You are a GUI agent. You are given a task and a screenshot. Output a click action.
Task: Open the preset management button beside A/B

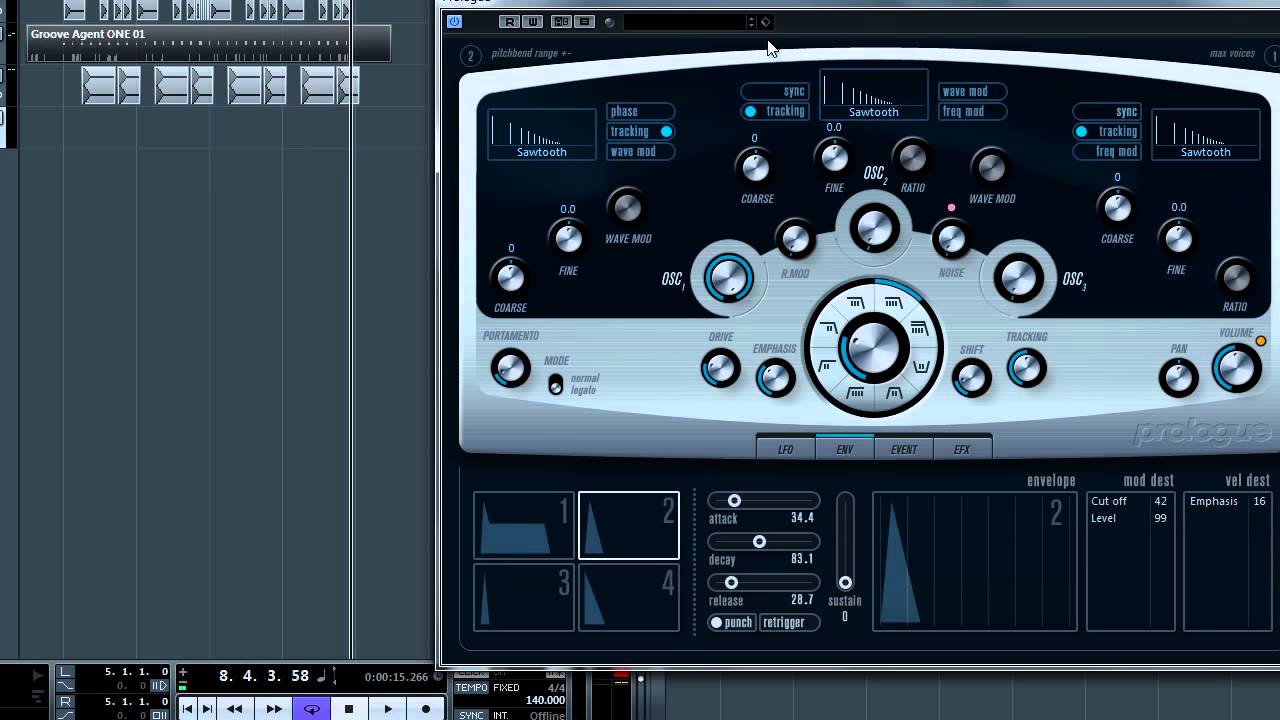585,21
